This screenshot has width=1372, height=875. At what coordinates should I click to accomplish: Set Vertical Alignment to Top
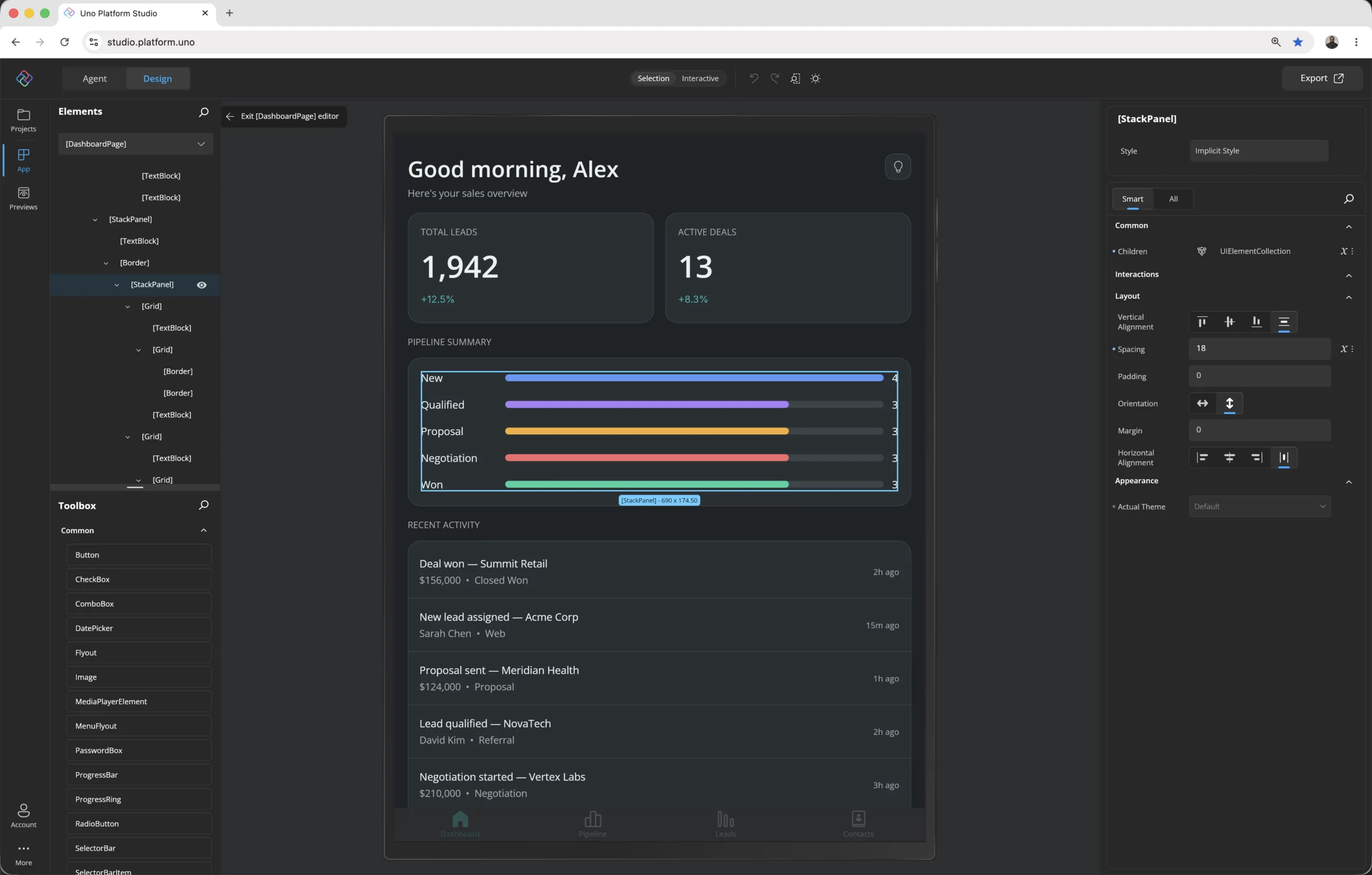(x=1202, y=322)
